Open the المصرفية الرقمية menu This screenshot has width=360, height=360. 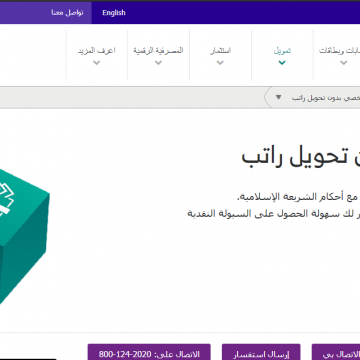click(158, 51)
